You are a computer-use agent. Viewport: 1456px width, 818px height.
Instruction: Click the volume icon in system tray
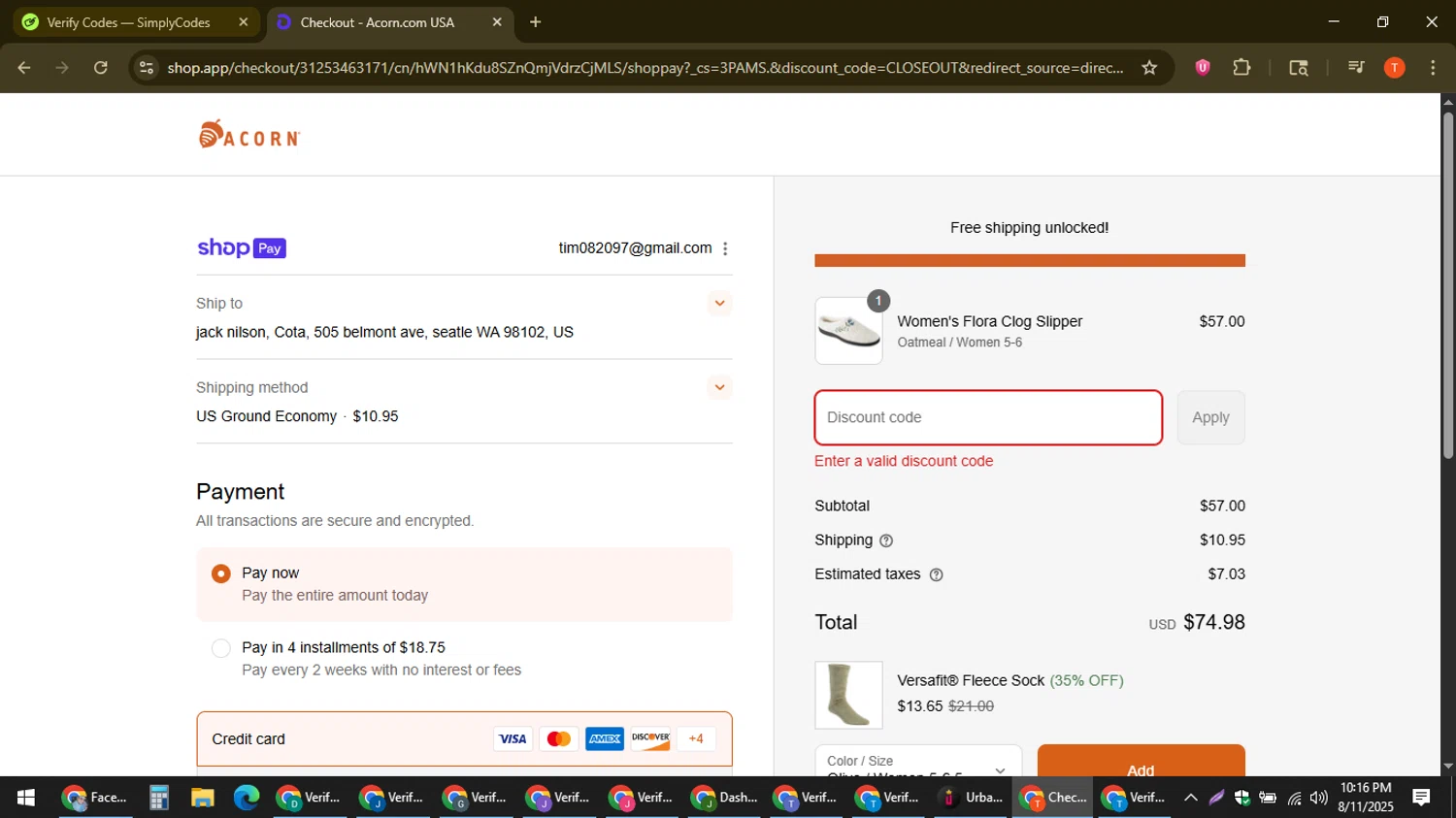pos(1318,798)
